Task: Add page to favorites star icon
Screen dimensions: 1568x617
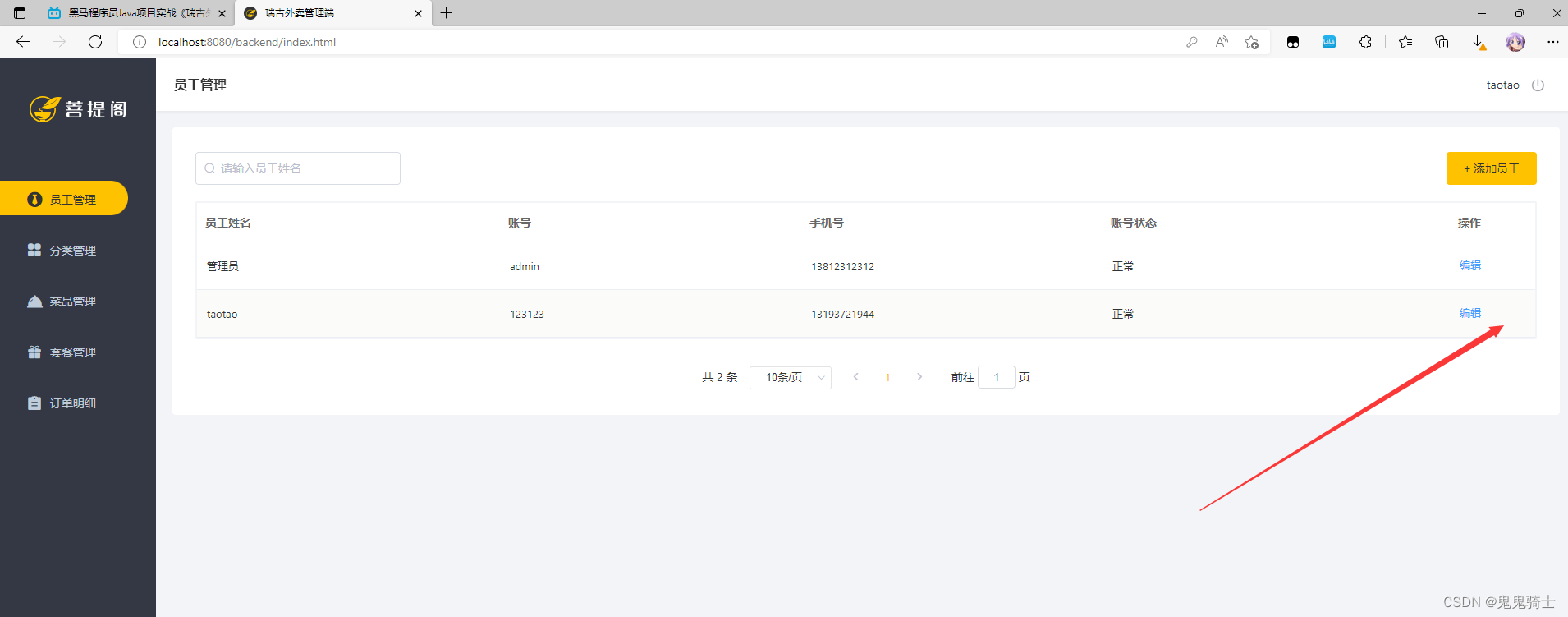Action: pos(1251,42)
